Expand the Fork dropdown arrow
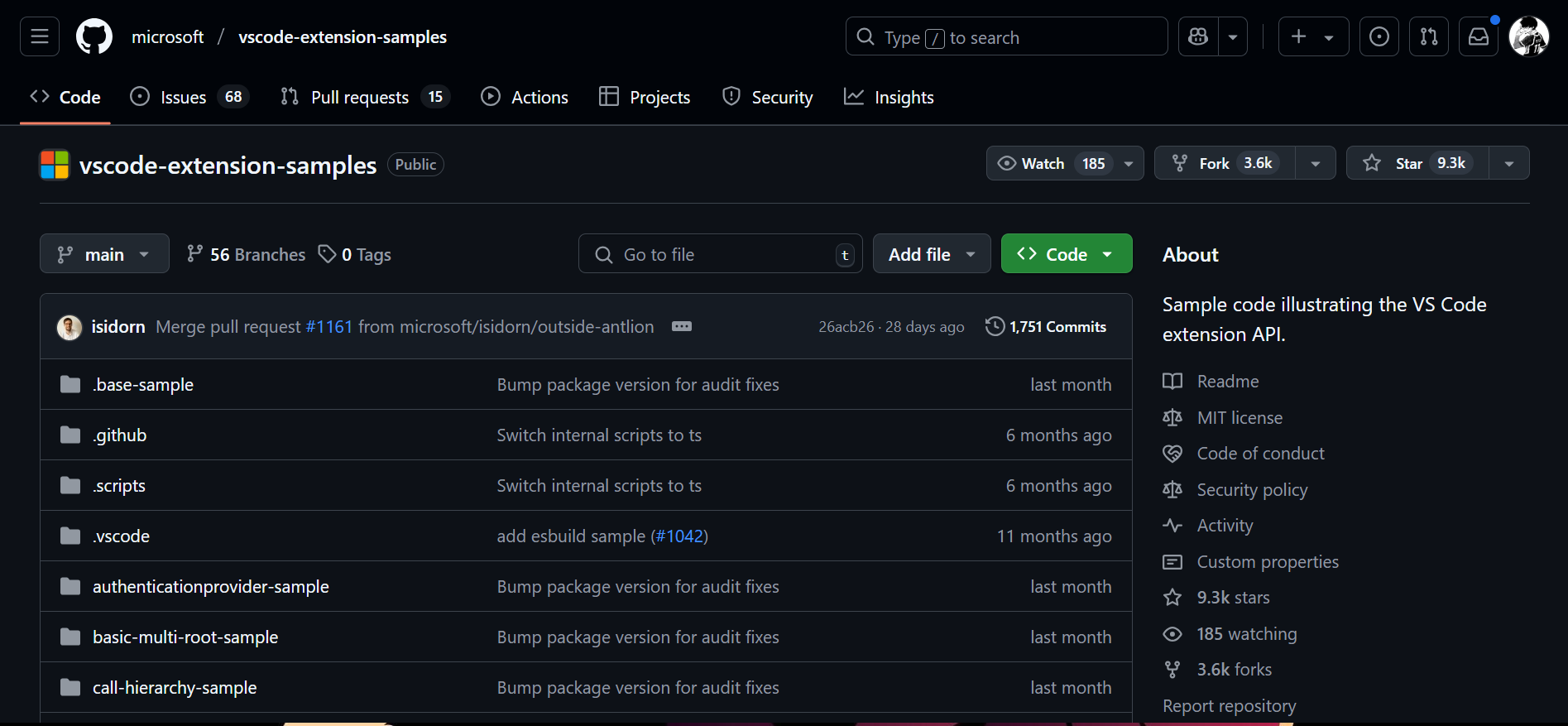Screen dimensions: 1568x726 tap(1316, 163)
